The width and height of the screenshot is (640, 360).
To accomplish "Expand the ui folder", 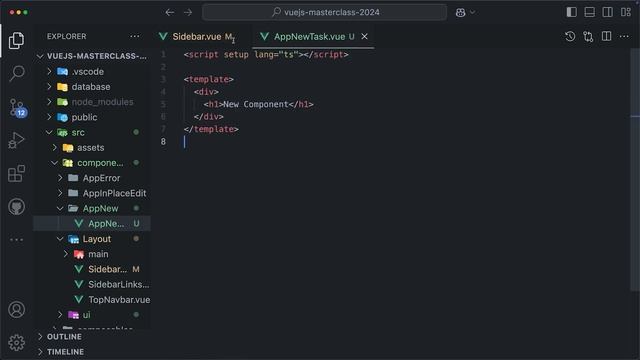I will tap(92, 315).
